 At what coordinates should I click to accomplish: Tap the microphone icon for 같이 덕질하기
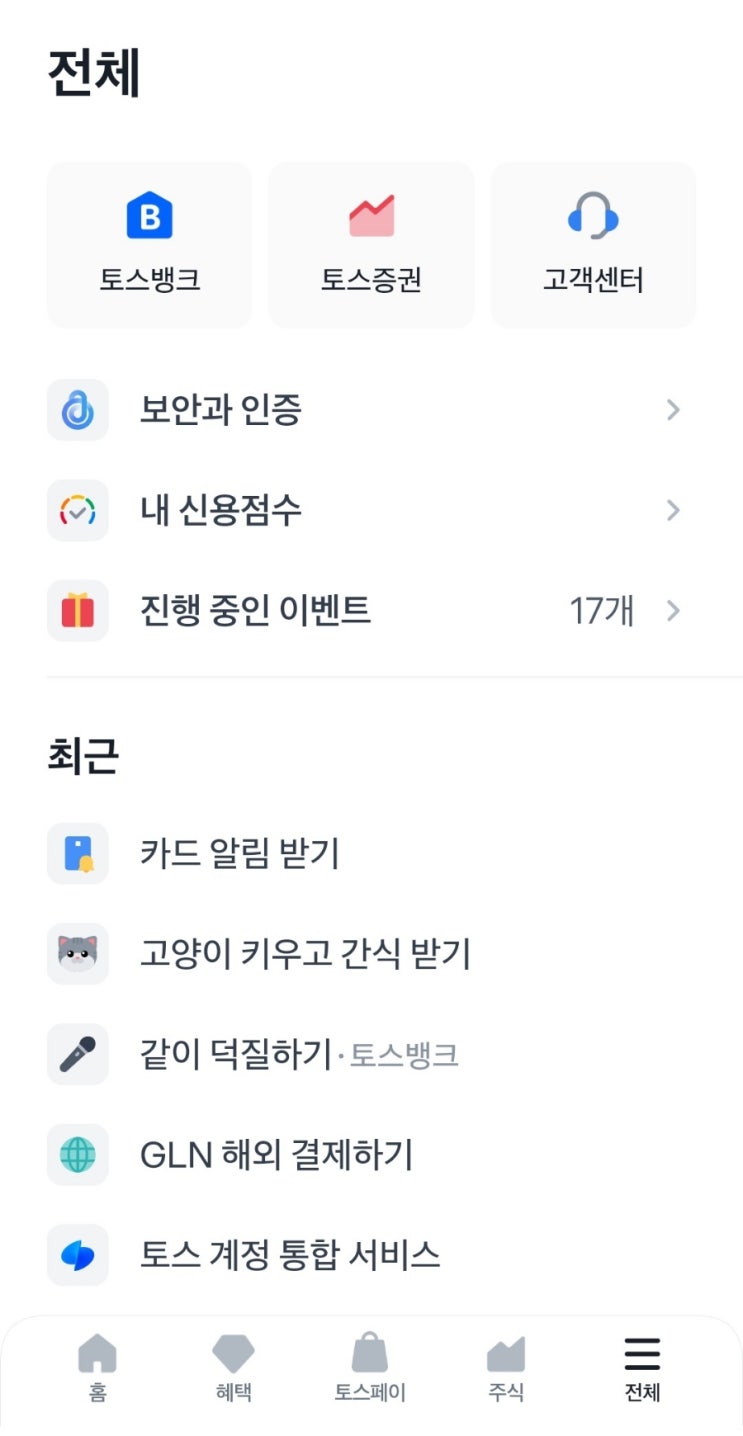coord(78,1054)
